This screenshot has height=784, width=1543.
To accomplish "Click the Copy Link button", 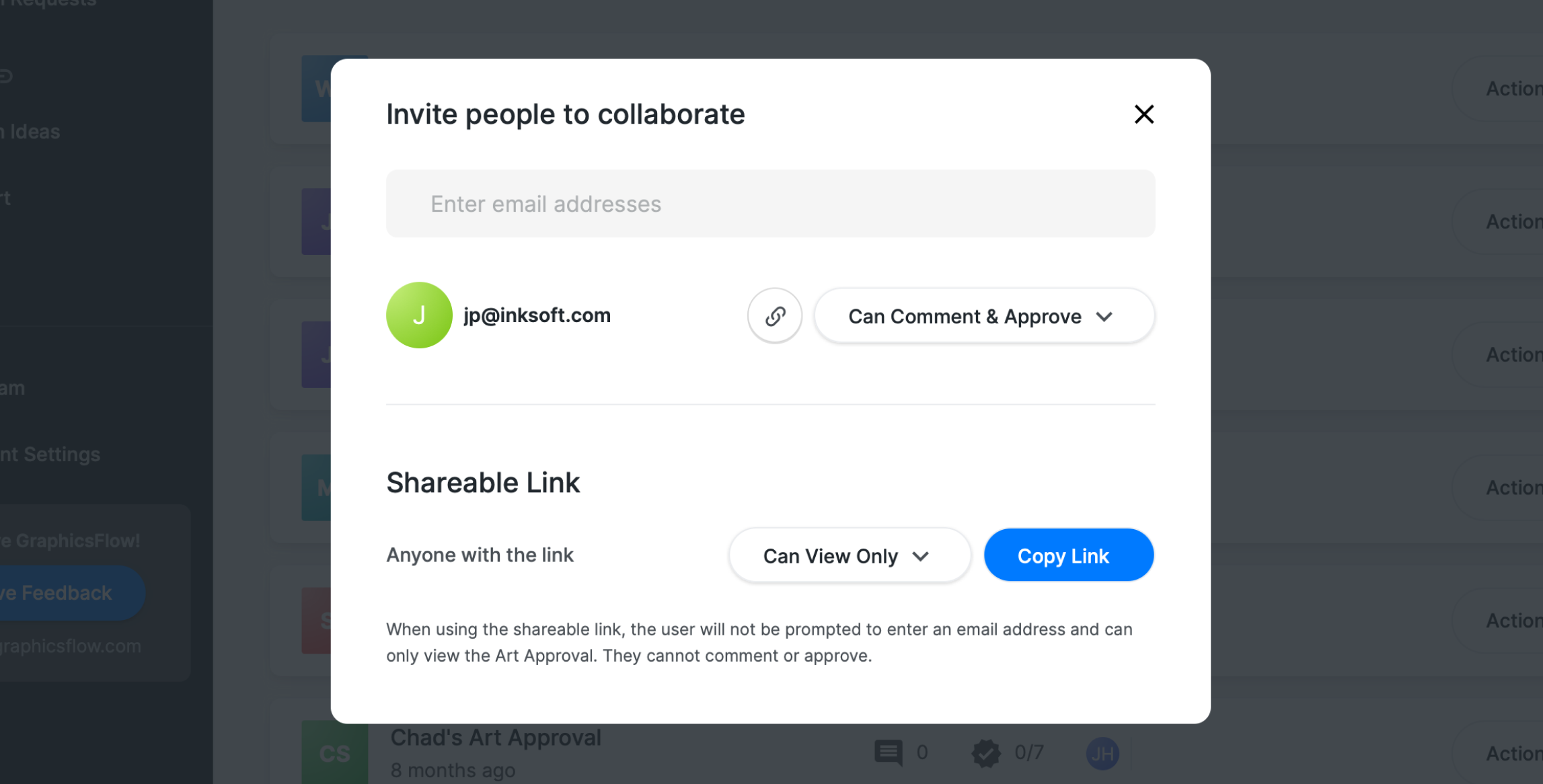I will (1069, 555).
